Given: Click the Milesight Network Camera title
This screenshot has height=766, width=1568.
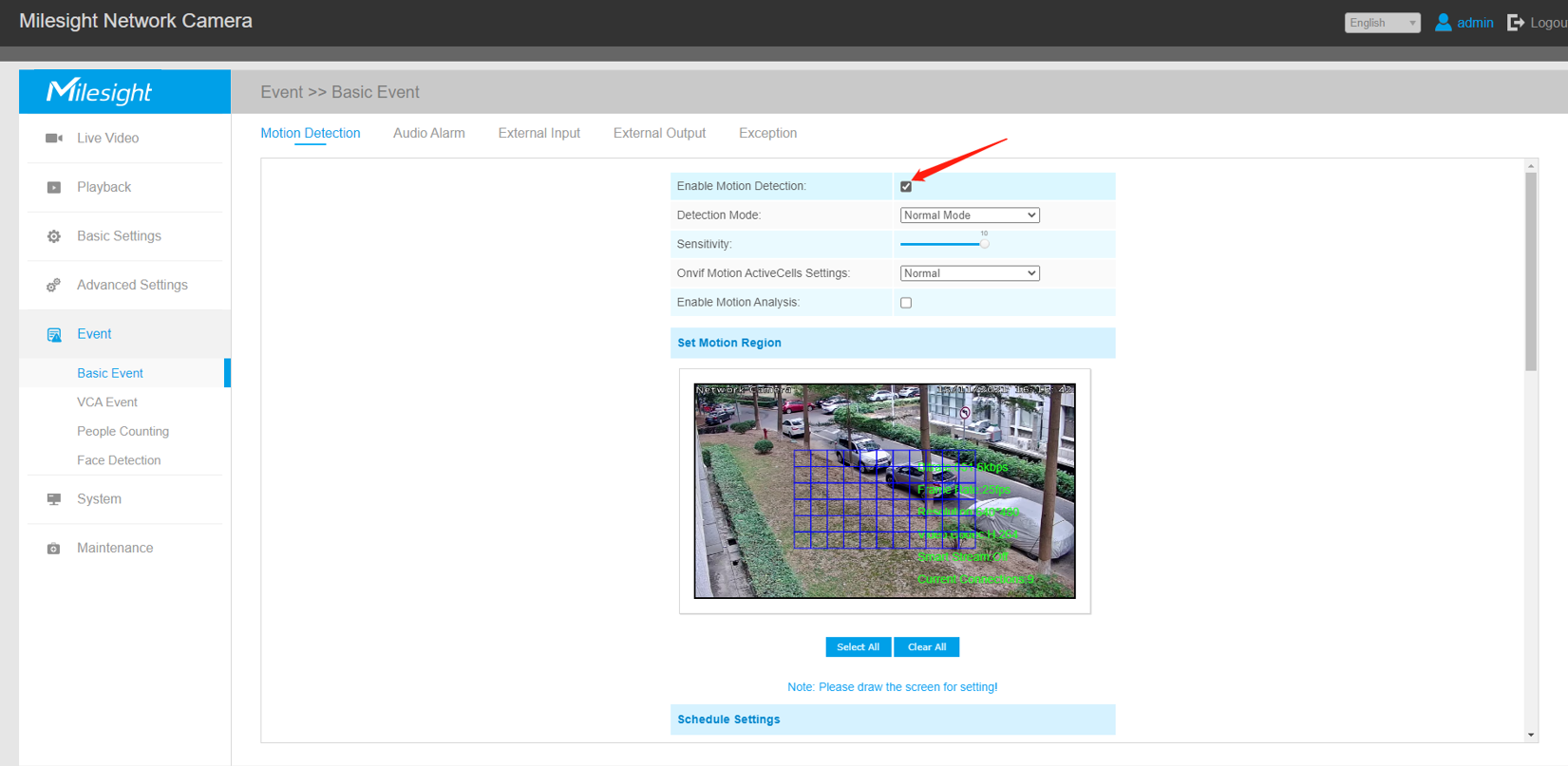Looking at the screenshot, I should point(136,21).
